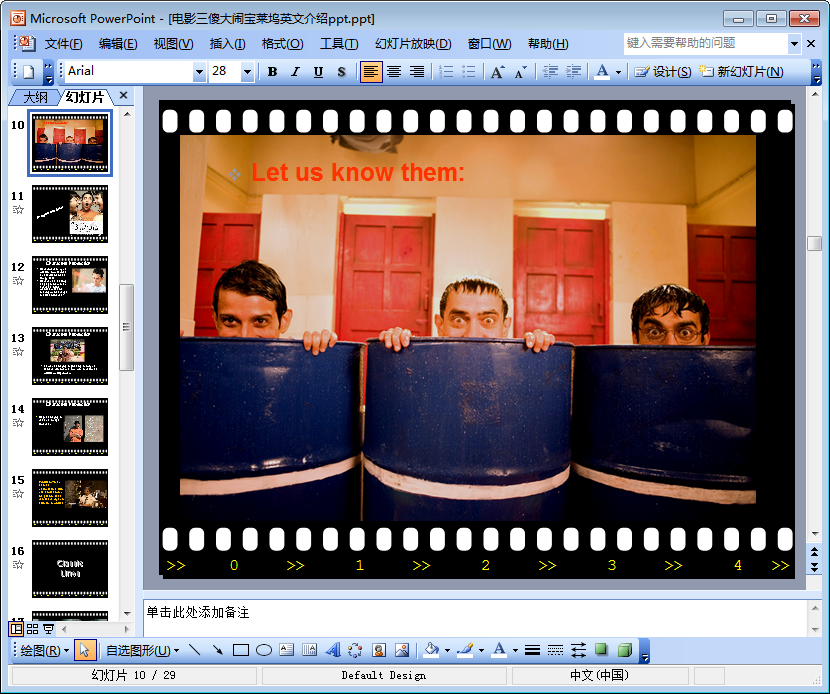Click 新幻灯片(N) to add a slide

click(741, 71)
